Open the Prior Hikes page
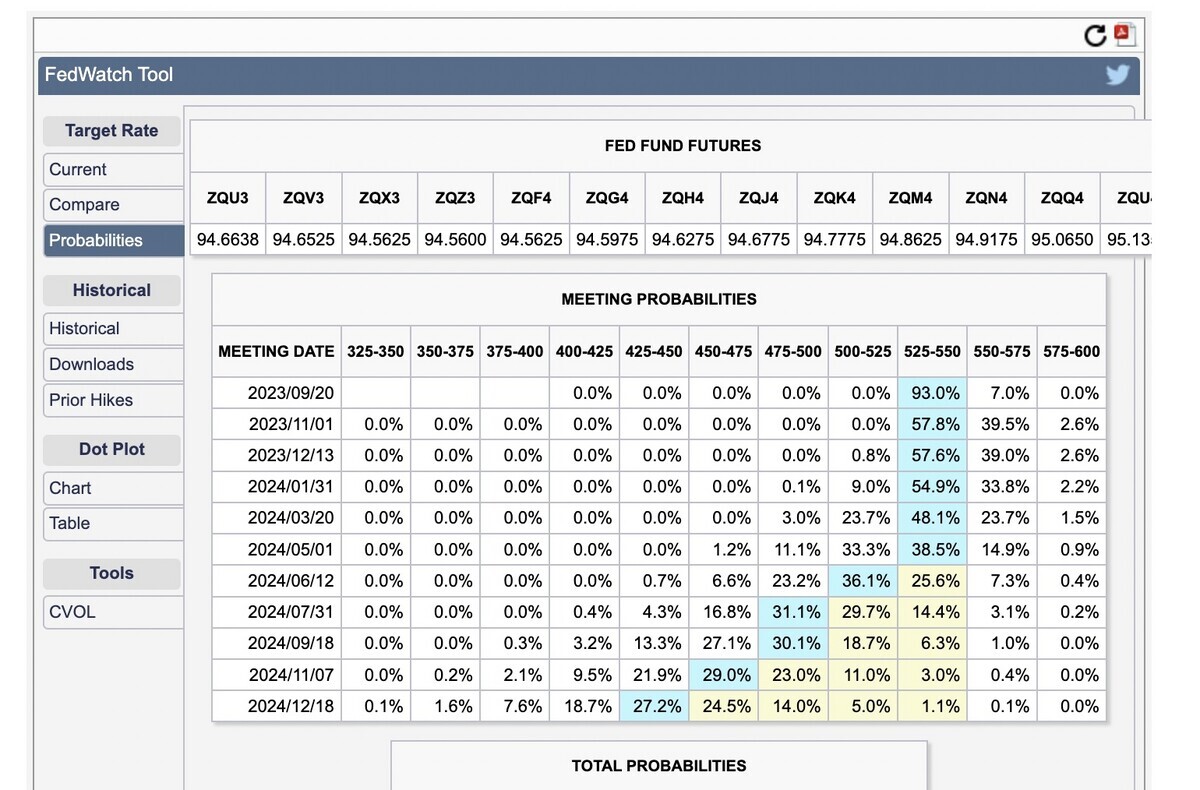Screen dimensions: 1200x790 [114, 400]
